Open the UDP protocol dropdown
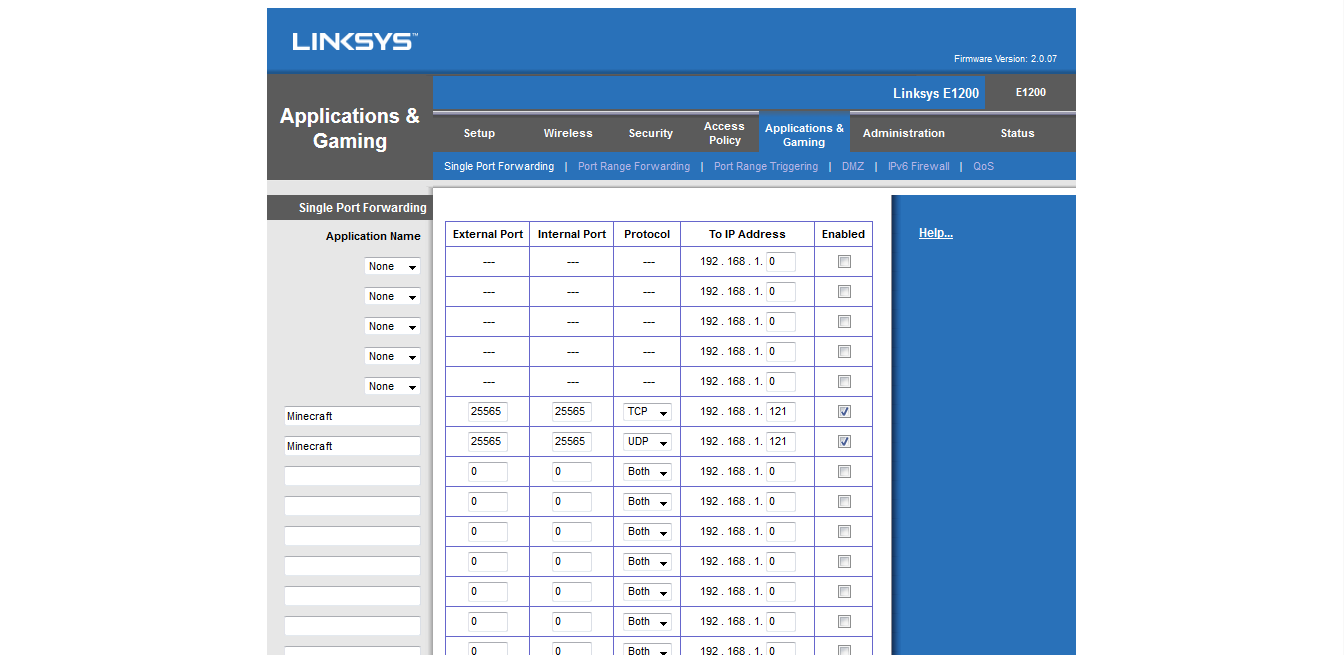The image size is (1344, 655). [x=647, y=441]
